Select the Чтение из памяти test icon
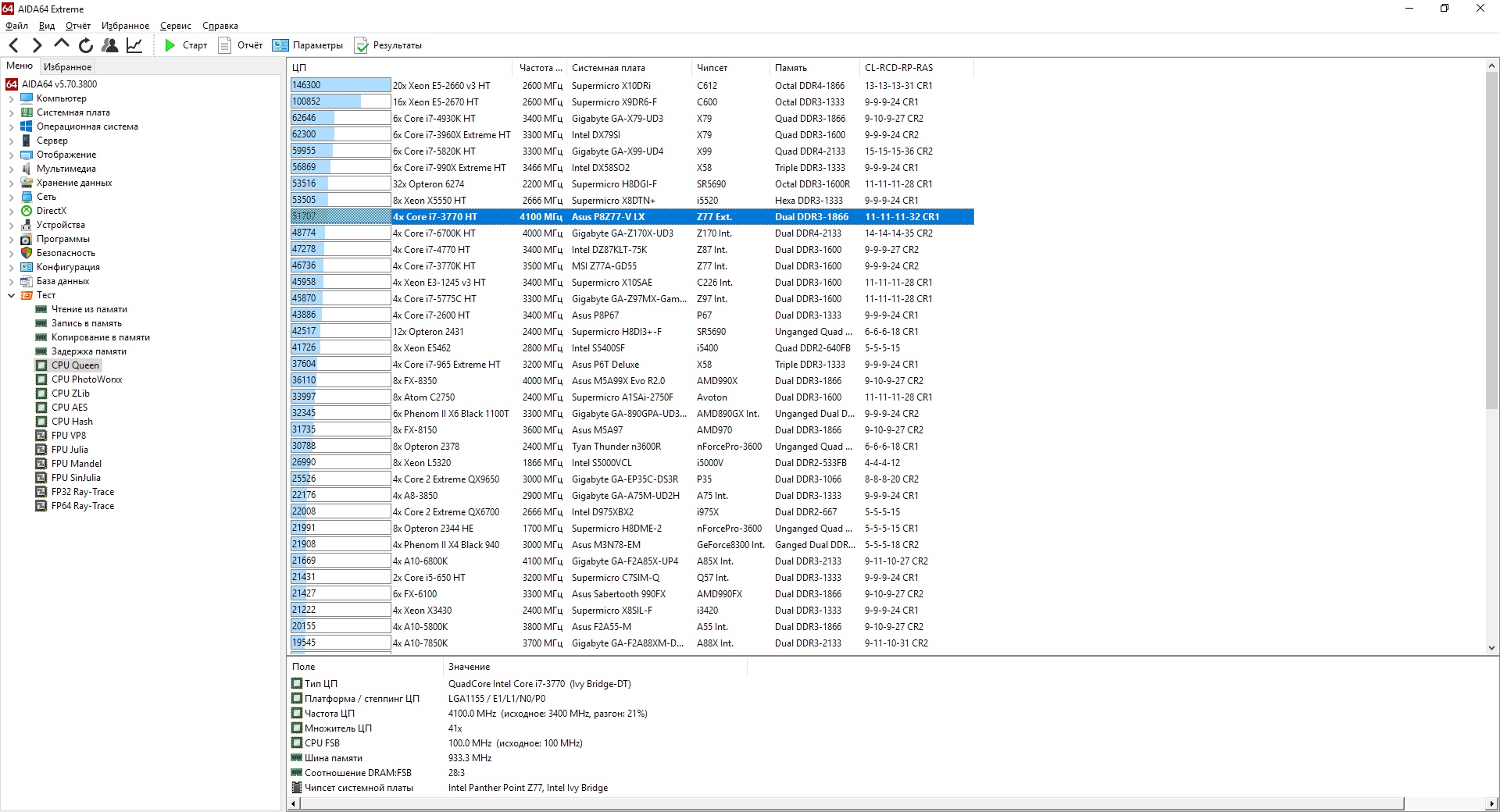The height and width of the screenshot is (812, 1500). tap(41, 309)
